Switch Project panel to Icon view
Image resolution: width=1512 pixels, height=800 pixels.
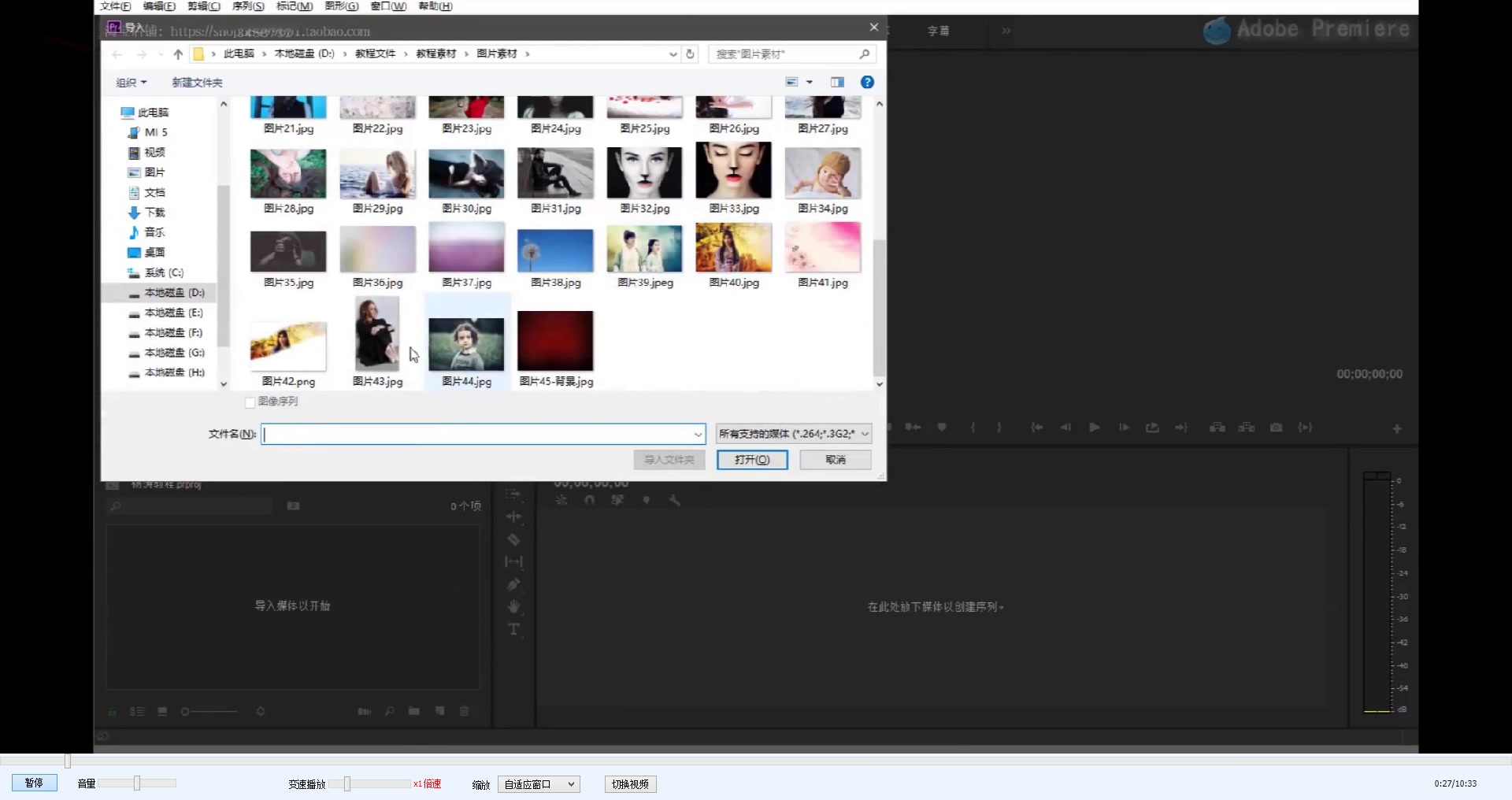[x=162, y=711]
